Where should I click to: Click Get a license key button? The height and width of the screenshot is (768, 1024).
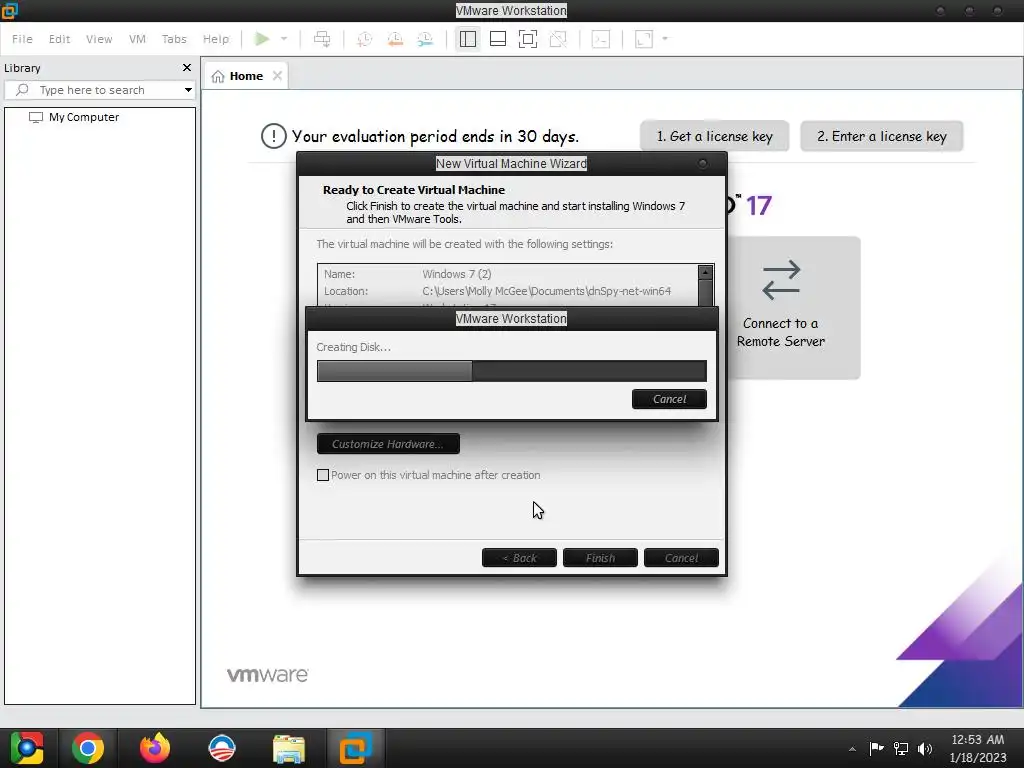pos(714,136)
